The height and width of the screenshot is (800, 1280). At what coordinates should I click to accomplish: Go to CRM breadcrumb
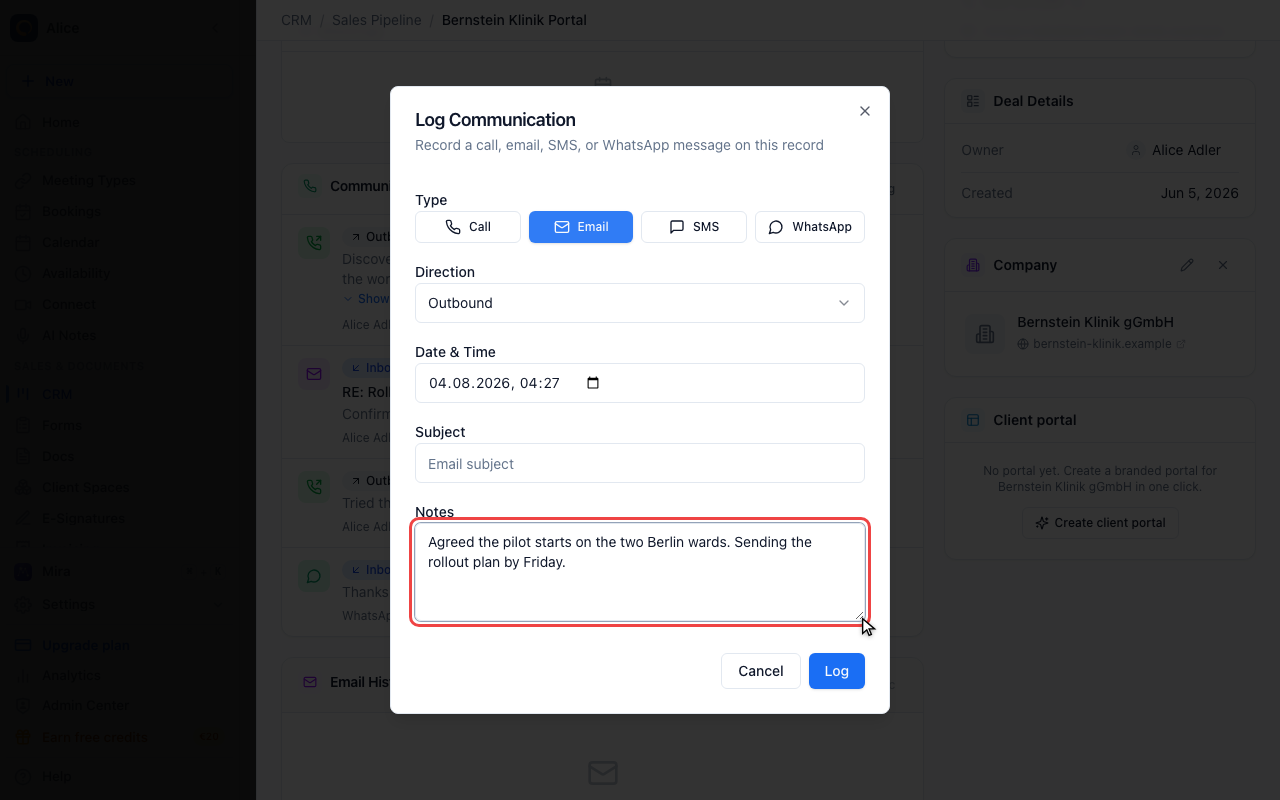pyautogui.click(x=297, y=20)
